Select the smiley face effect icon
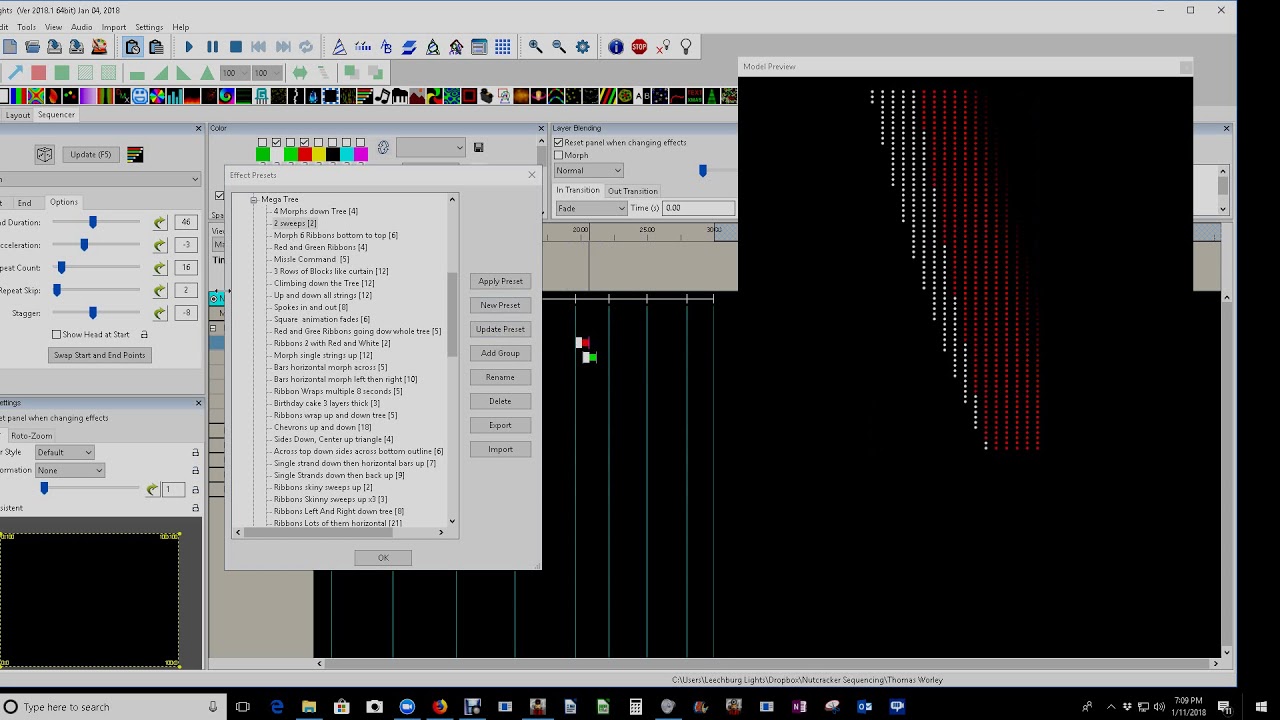This screenshot has height=720, width=1280. pos(140,96)
